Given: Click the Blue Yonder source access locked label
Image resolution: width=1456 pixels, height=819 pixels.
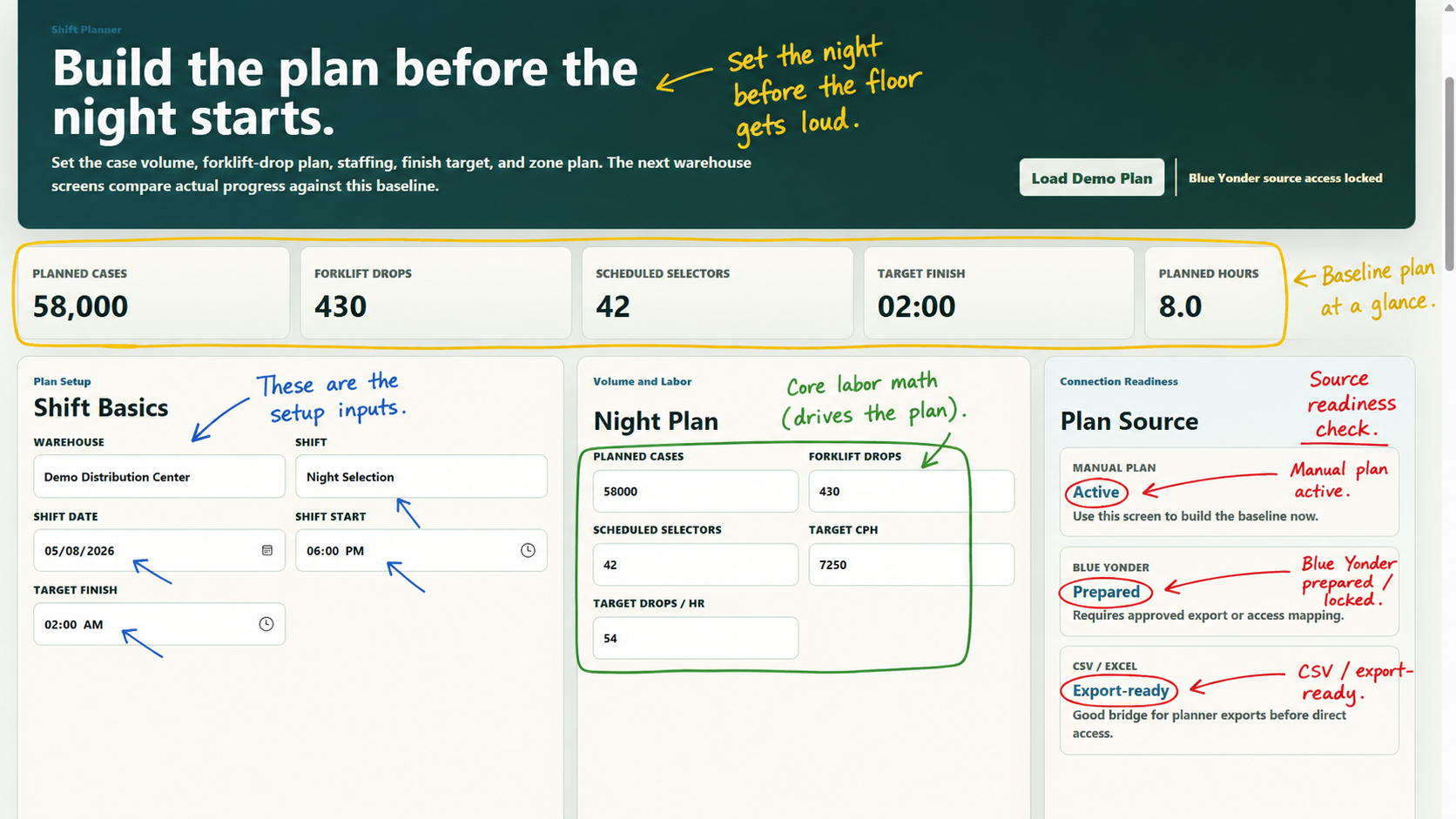Looking at the screenshot, I should [x=1285, y=178].
